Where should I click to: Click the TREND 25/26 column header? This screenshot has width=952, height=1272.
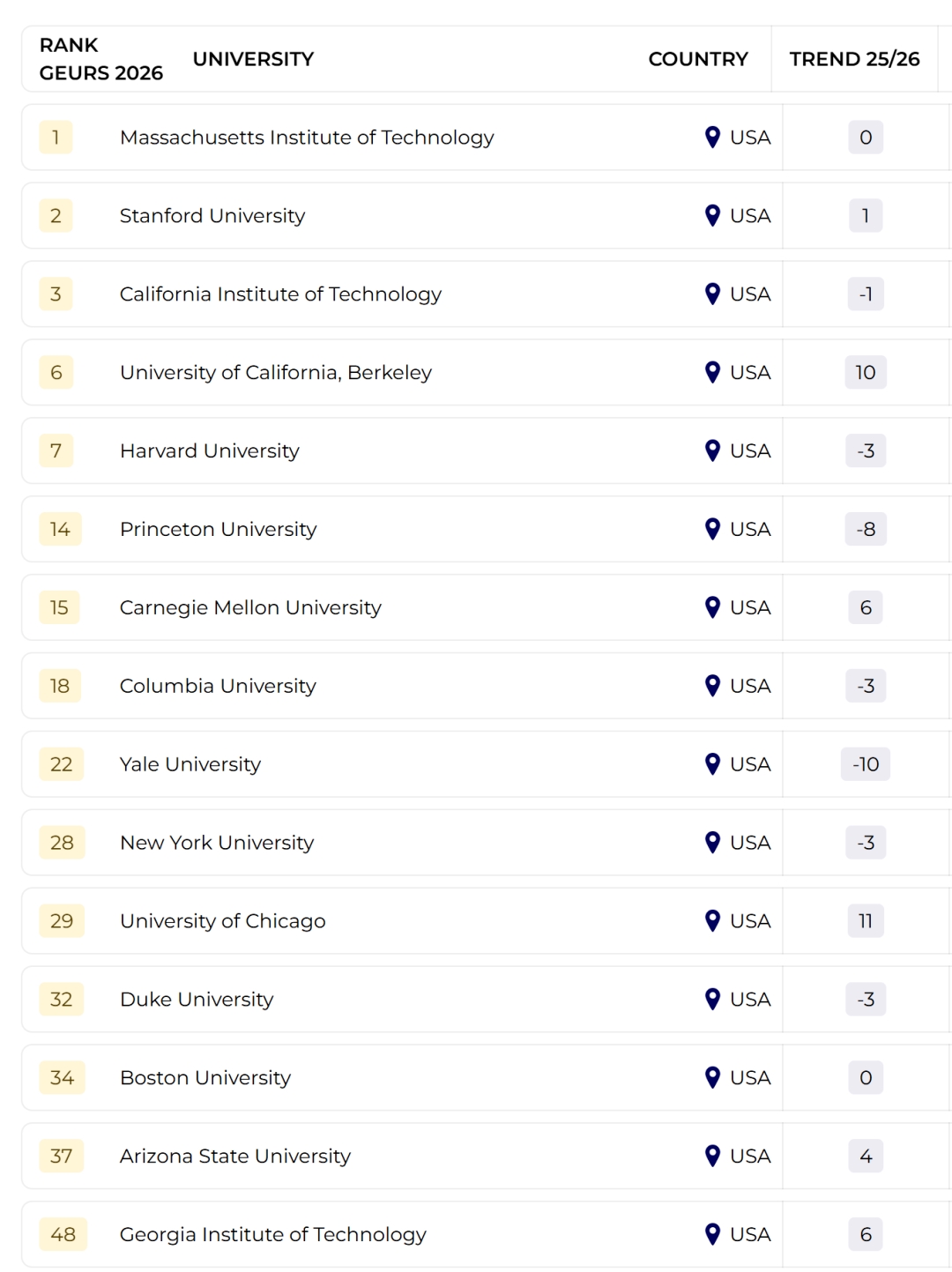tap(854, 59)
